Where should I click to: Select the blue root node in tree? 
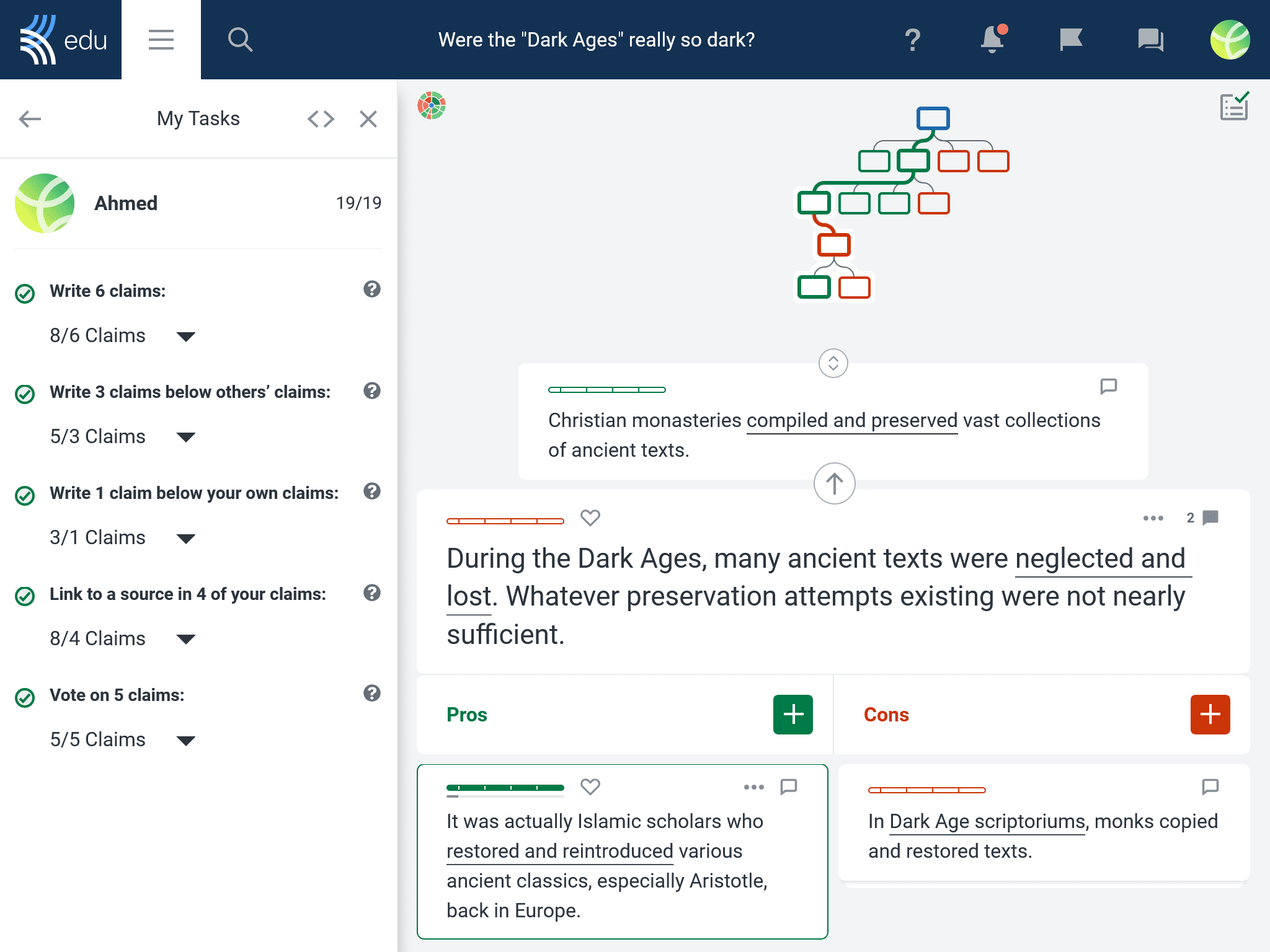[x=933, y=118]
